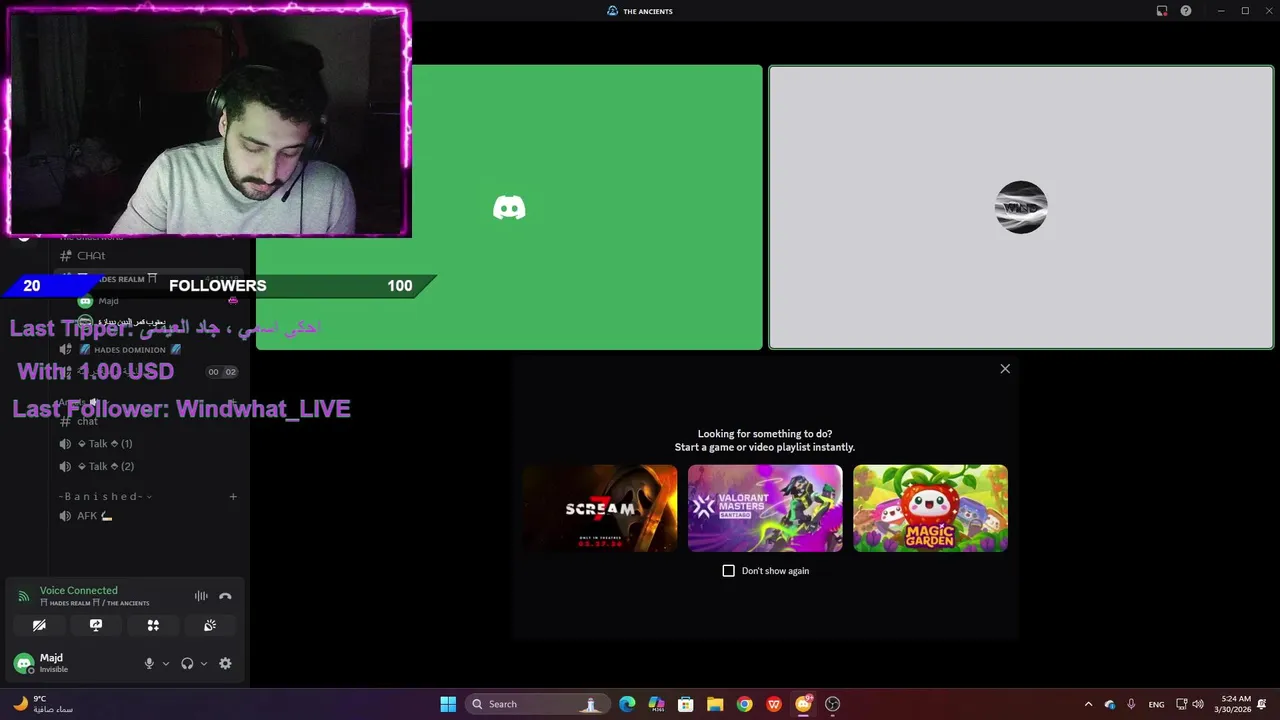Collapse the Banished category
Screen dimensions: 1280x720
105,496
